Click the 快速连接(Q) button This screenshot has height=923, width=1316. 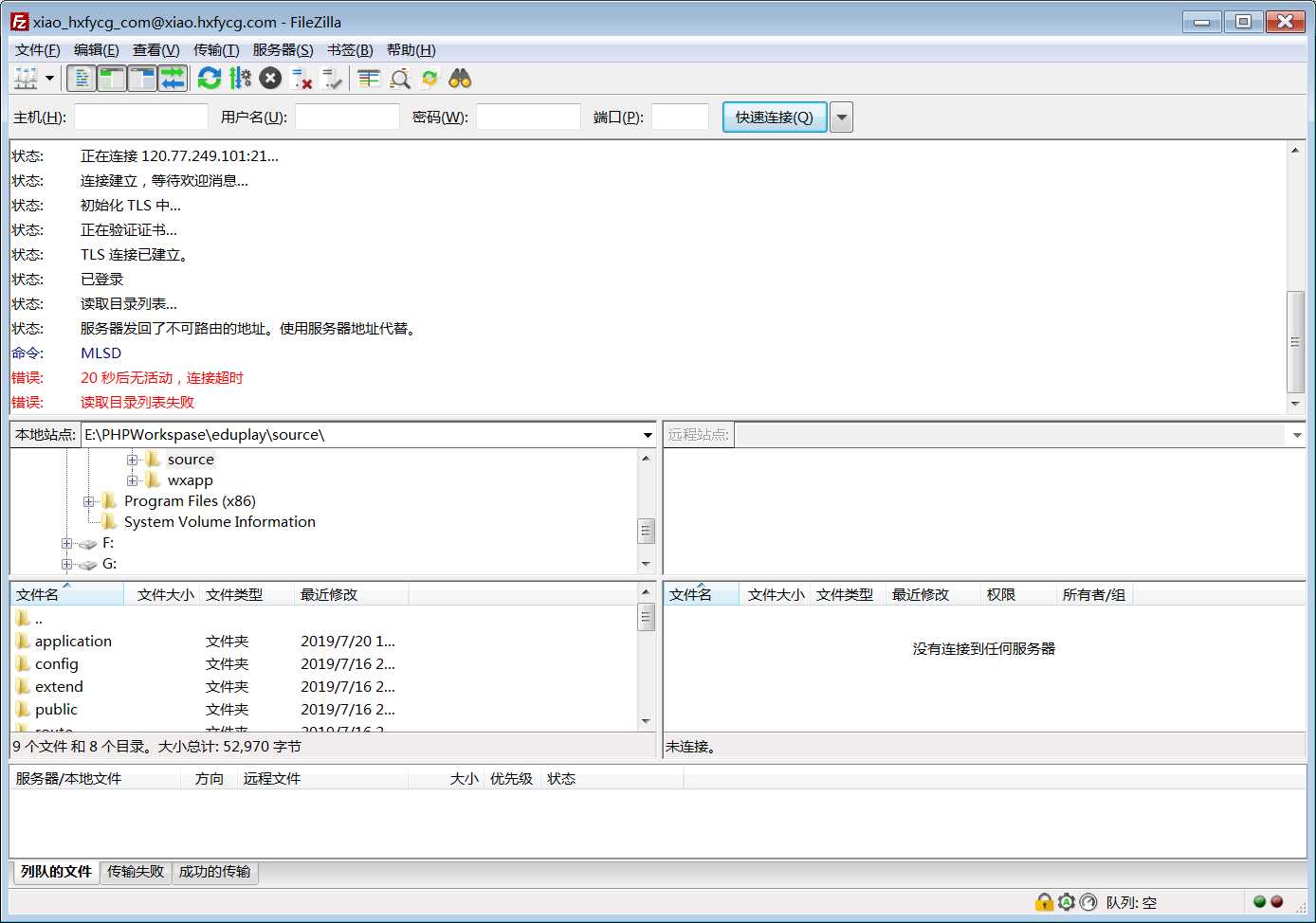(x=774, y=118)
